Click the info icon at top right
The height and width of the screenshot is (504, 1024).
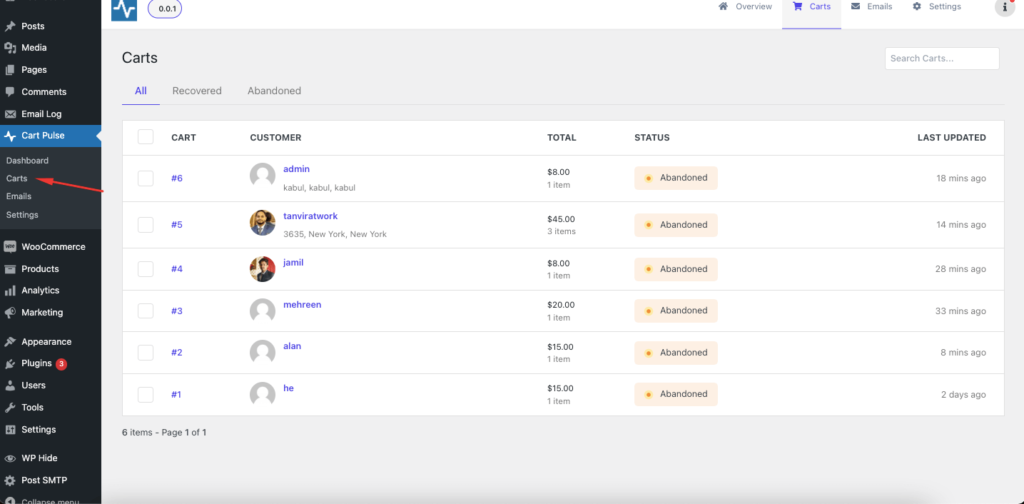(x=1005, y=7)
